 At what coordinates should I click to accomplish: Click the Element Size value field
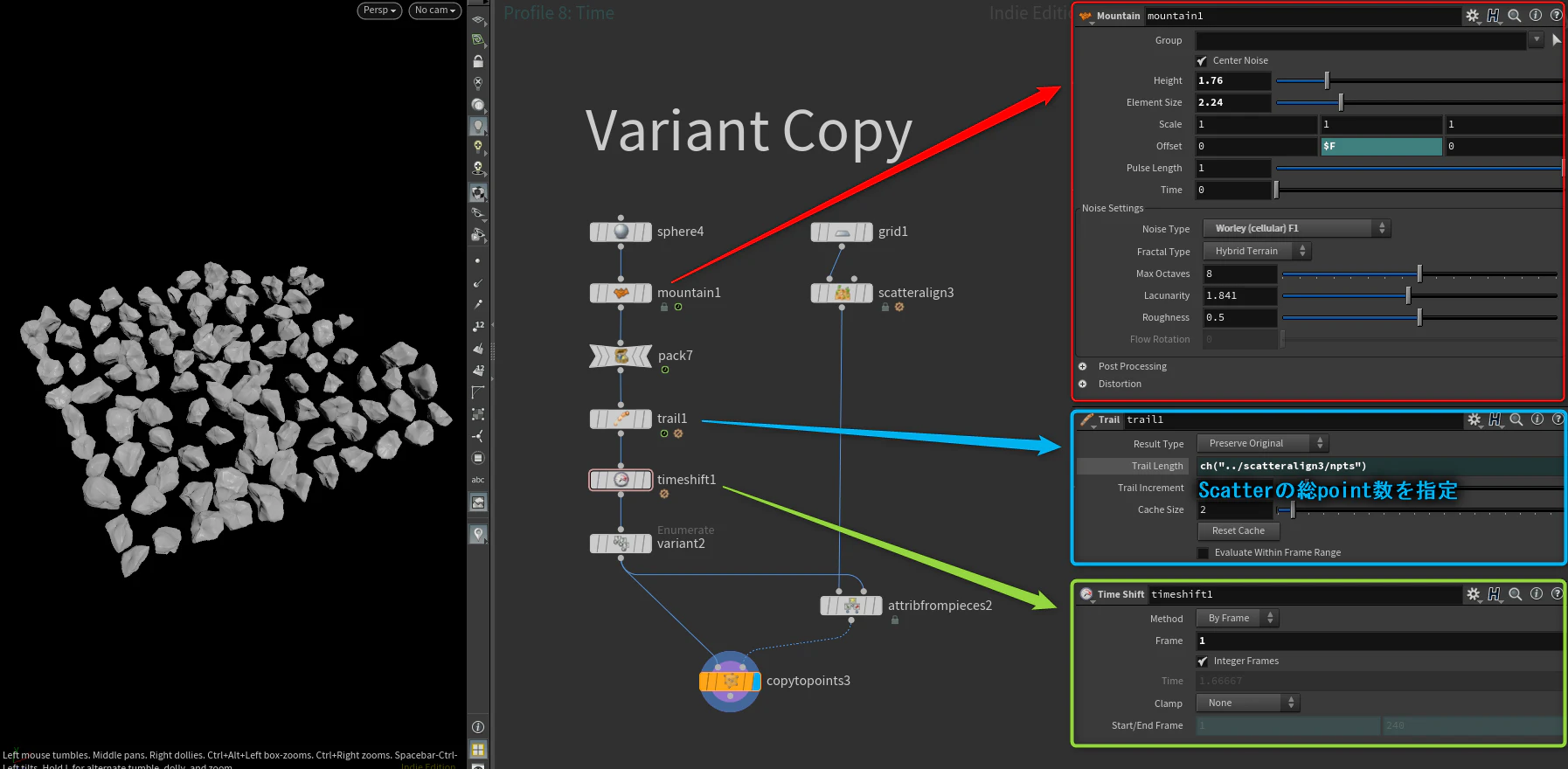coord(1232,103)
